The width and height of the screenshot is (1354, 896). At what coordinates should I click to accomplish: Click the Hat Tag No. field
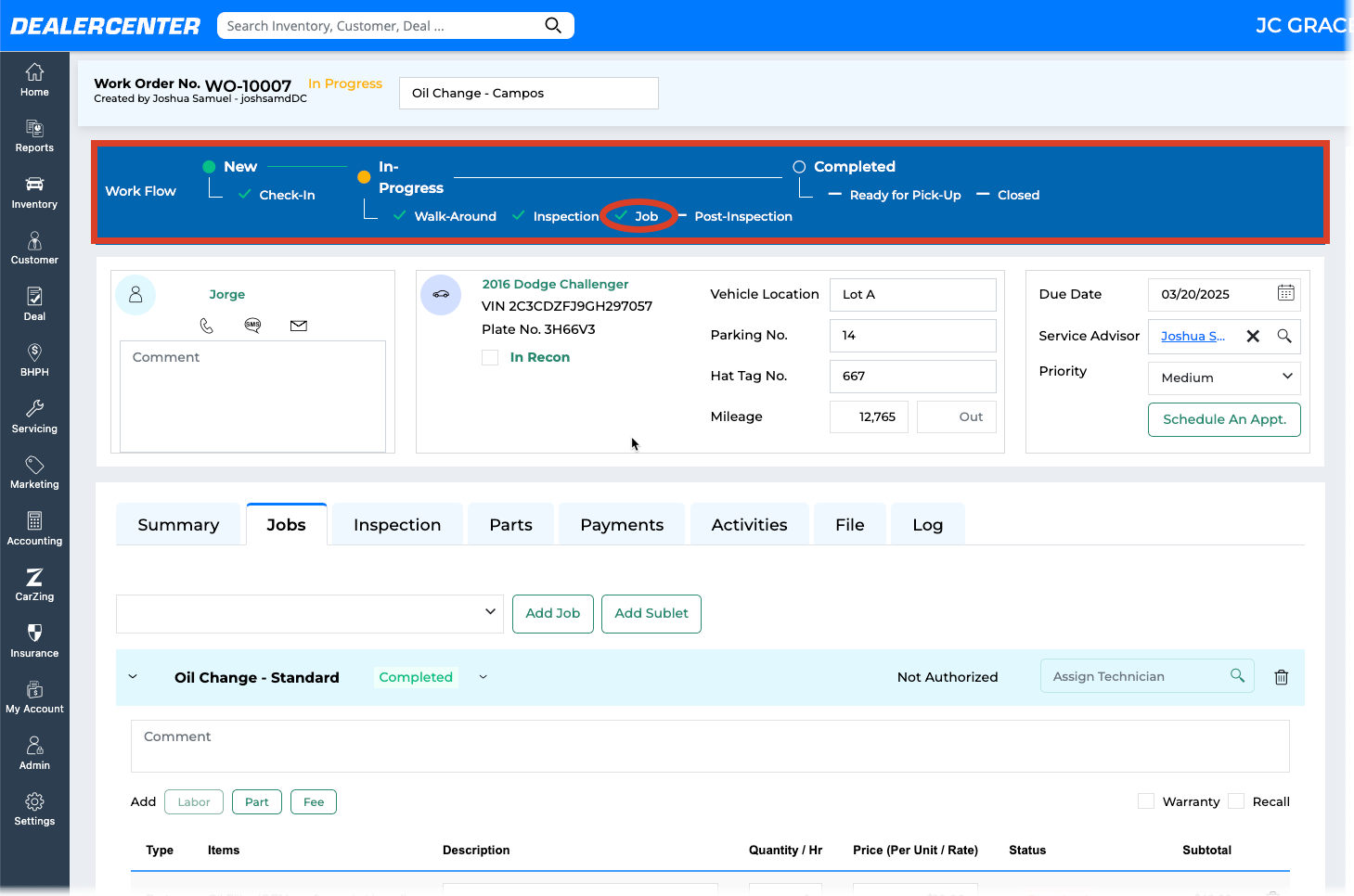[912, 377]
